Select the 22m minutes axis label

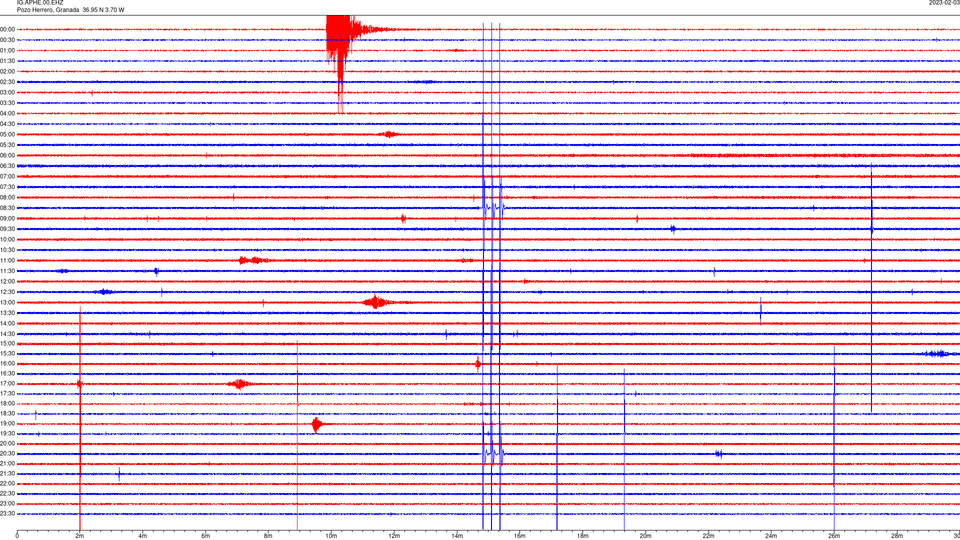[x=708, y=536]
